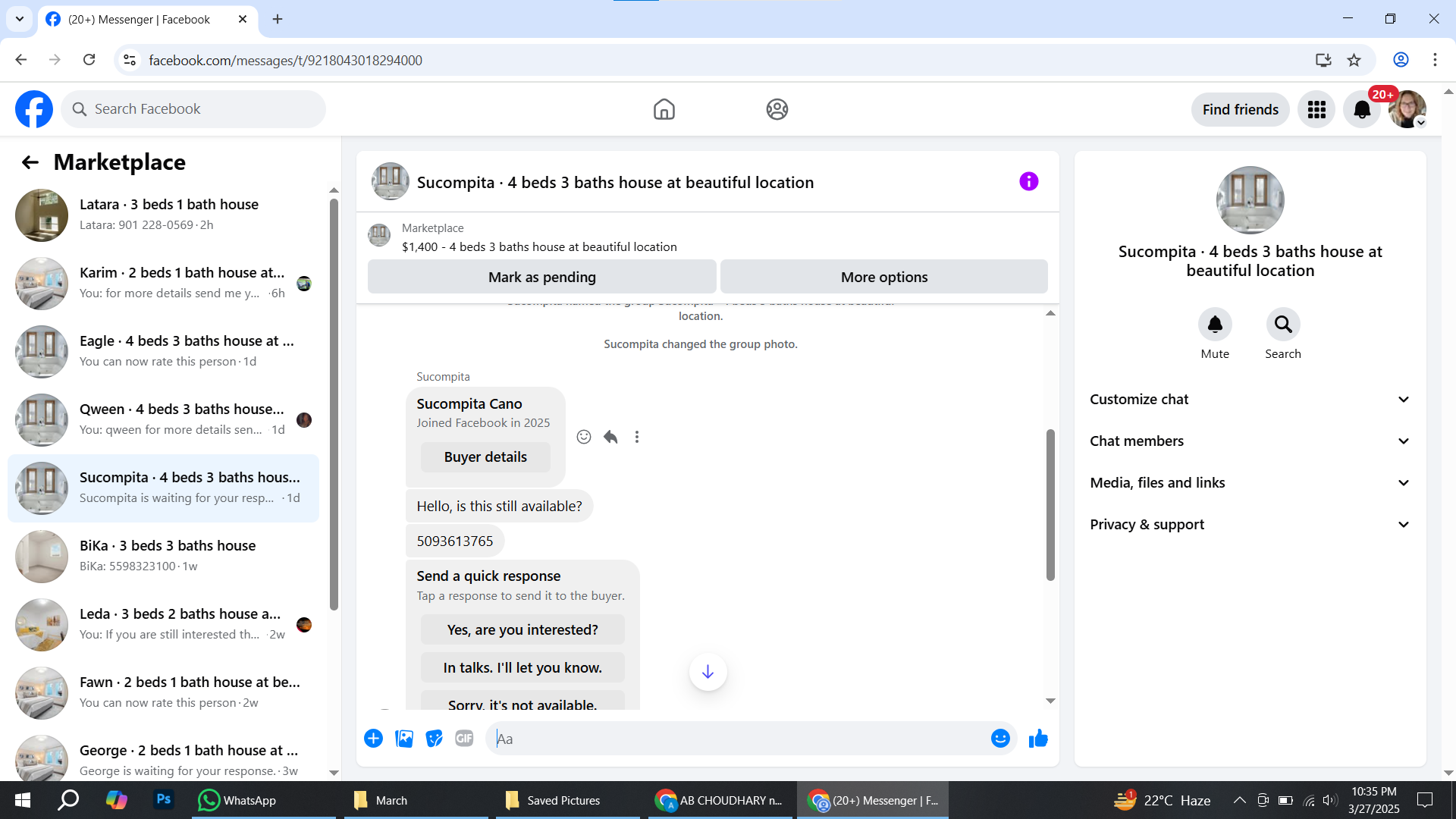Attach a photo file to message

point(404,739)
